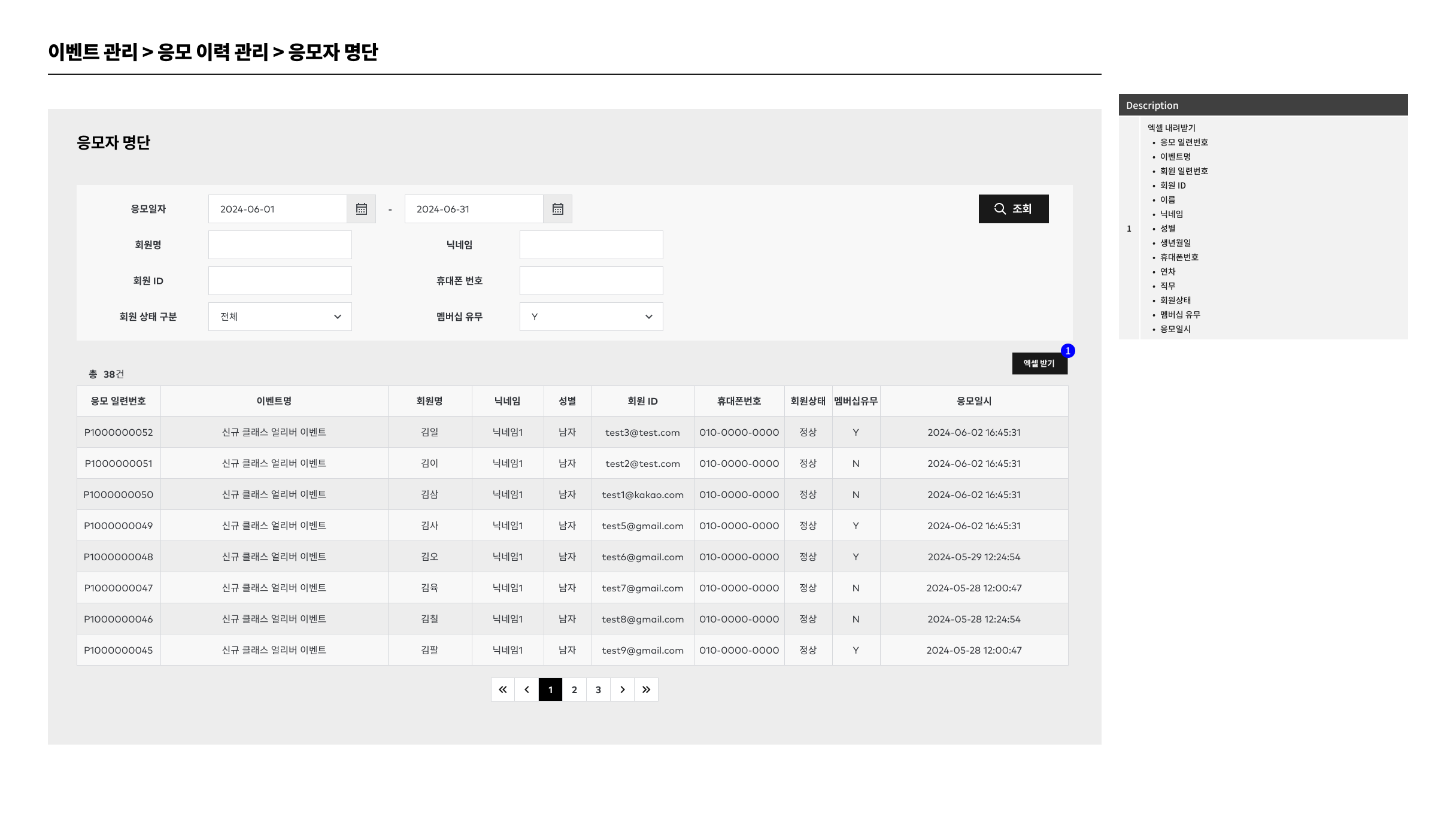Click the 휴대폰 번호 input field
1456x829 pixels.
coord(591,281)
